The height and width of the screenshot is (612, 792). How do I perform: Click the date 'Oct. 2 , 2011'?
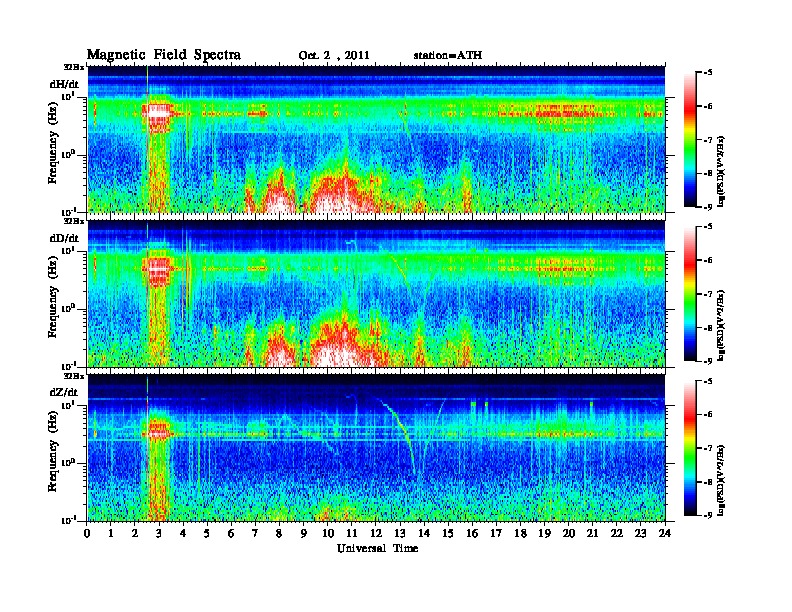[334, 56]
